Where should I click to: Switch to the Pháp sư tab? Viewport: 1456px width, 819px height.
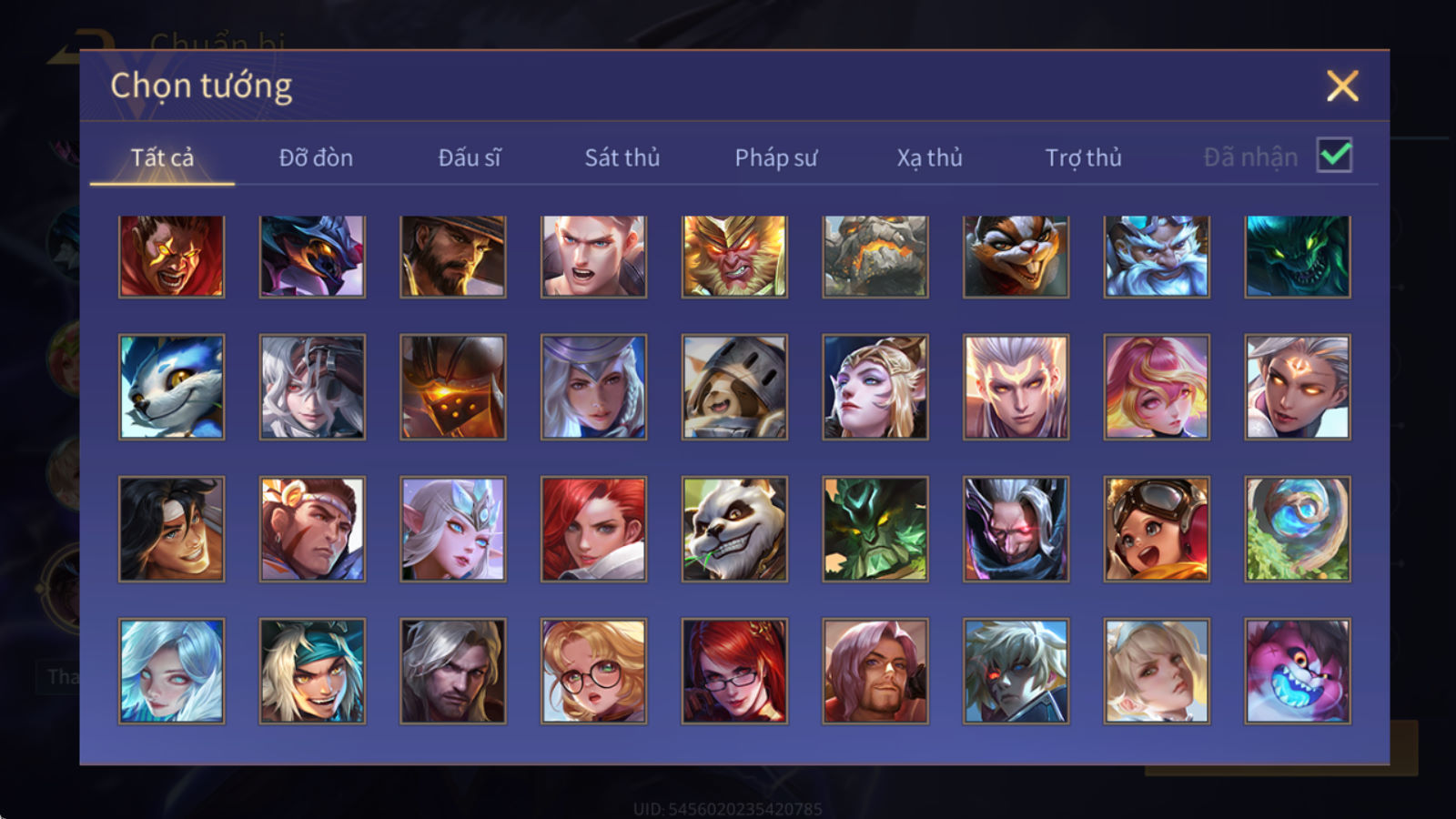click(x=776, y=157)
